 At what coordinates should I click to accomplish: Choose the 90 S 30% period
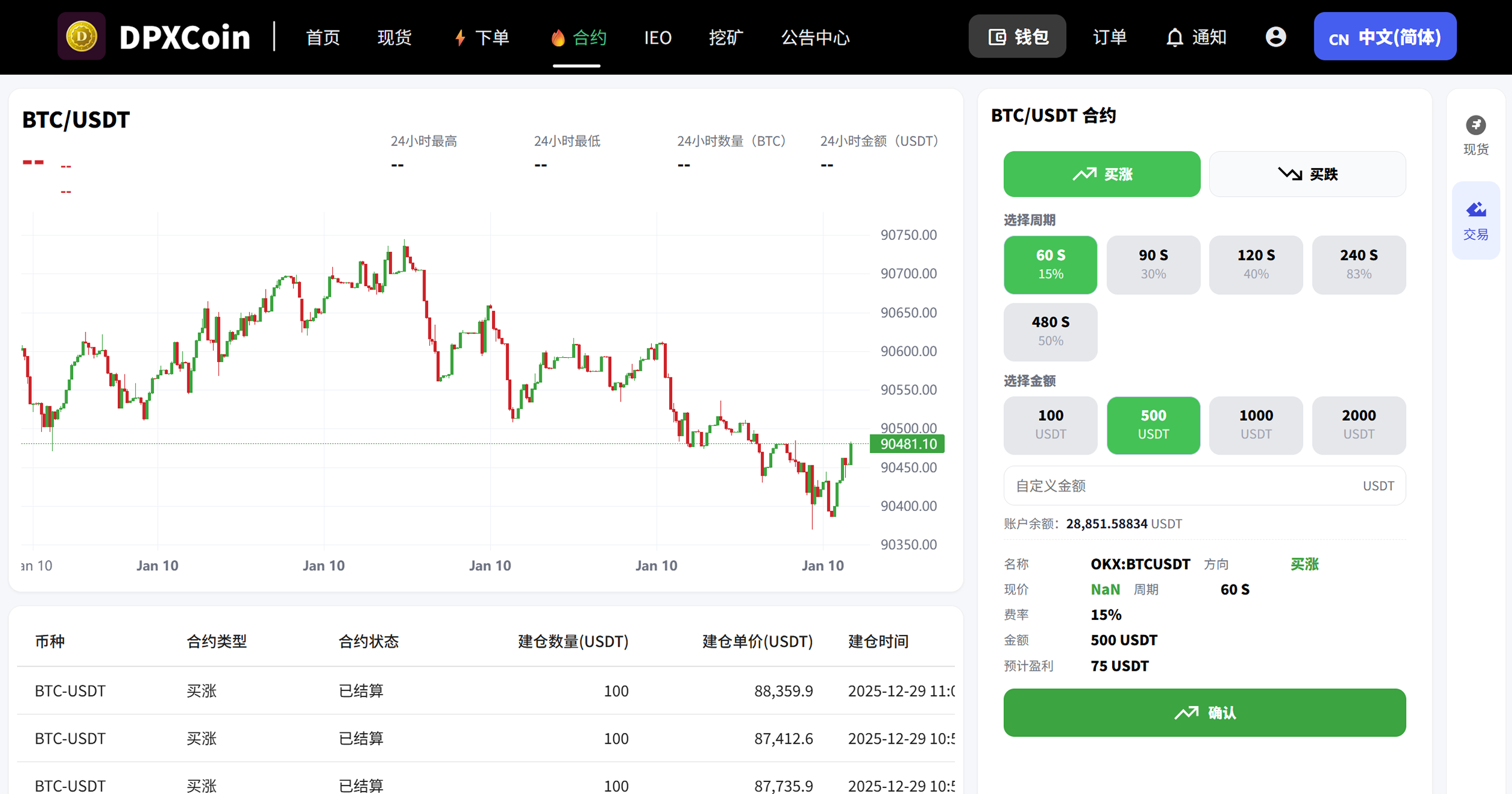click(1153, 264)
